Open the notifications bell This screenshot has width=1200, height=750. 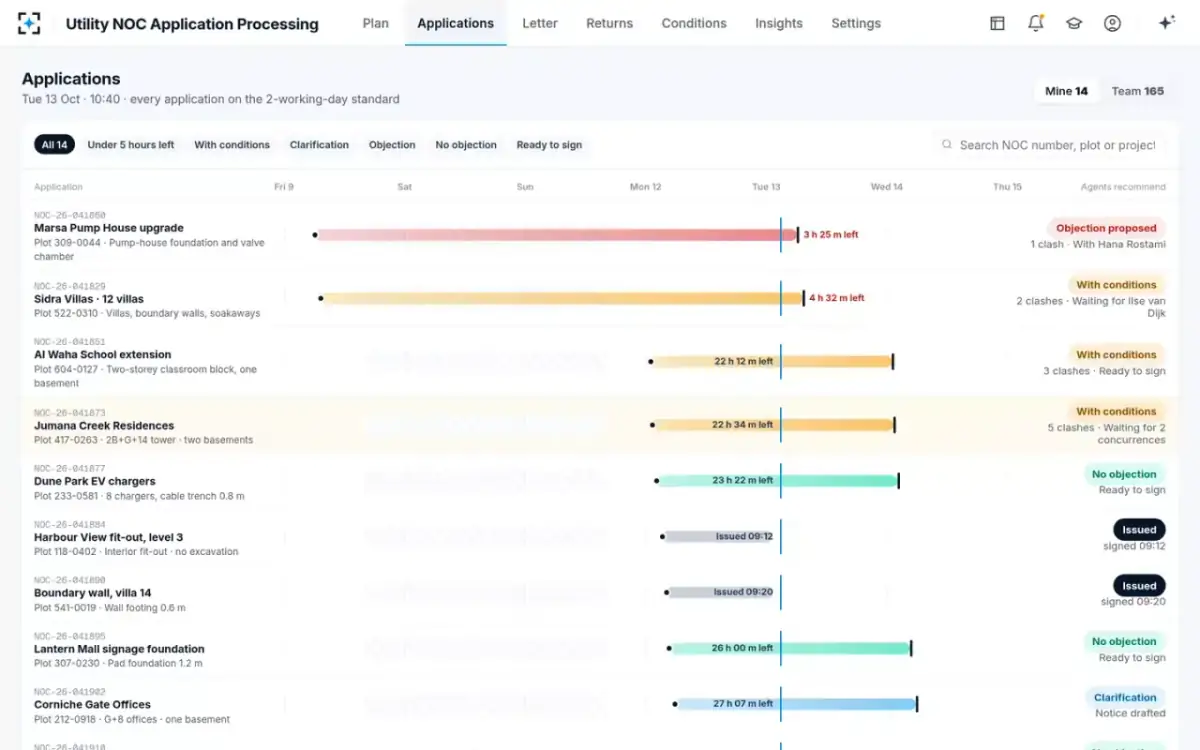[x=1036, y=23]
